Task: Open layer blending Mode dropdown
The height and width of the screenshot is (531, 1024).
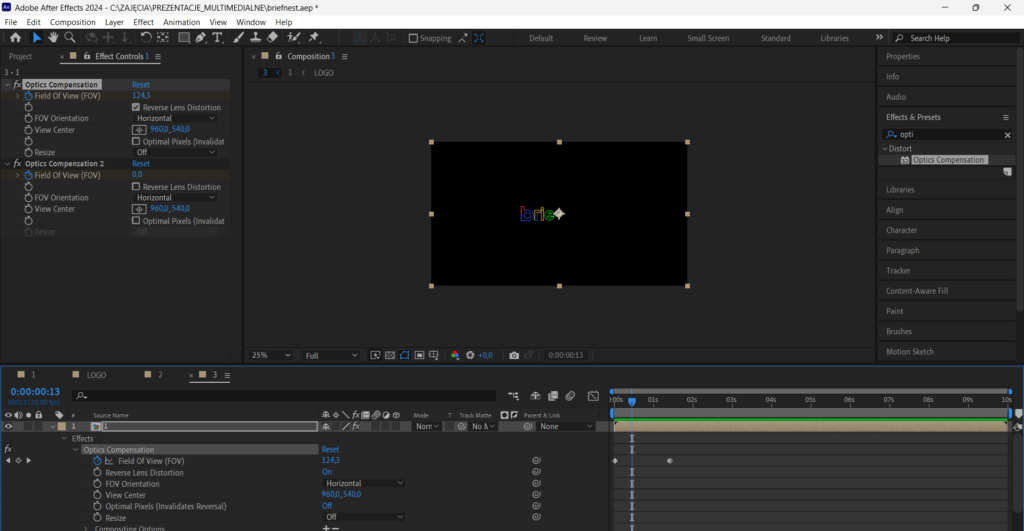Action: coord(427,426)
